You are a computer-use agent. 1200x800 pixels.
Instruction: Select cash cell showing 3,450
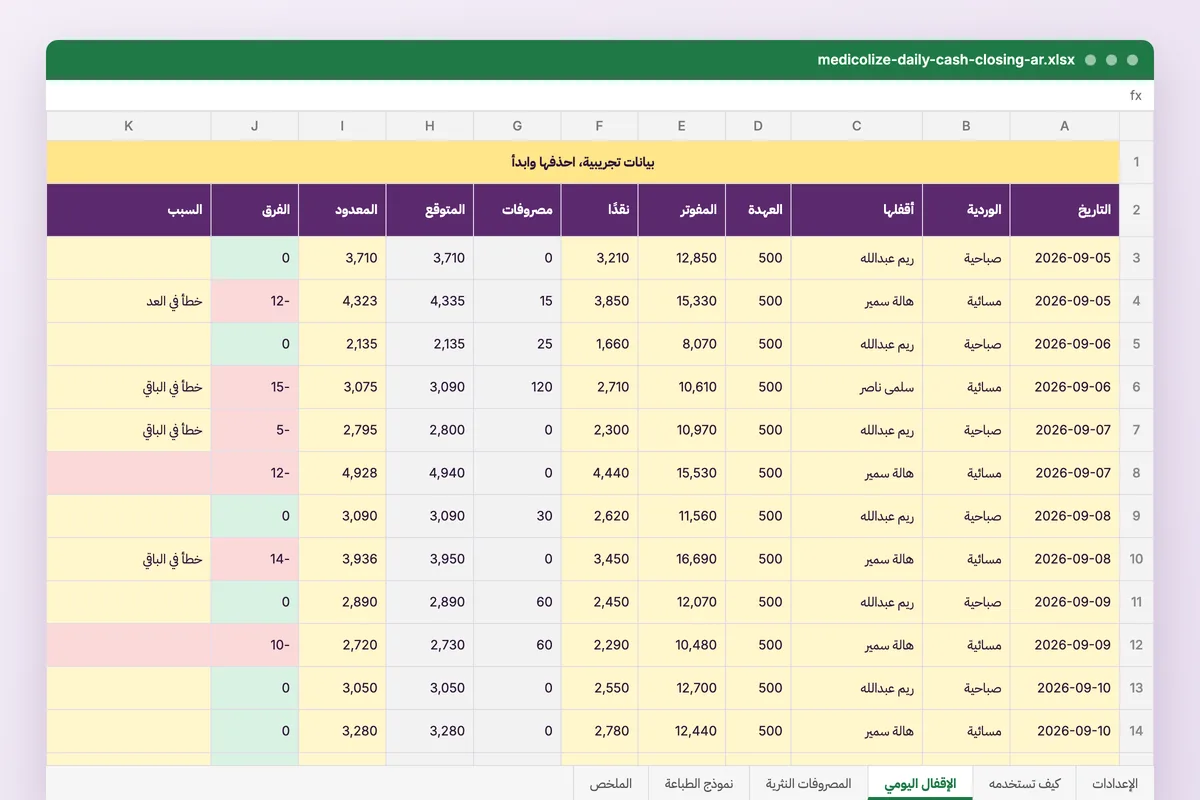599,559
